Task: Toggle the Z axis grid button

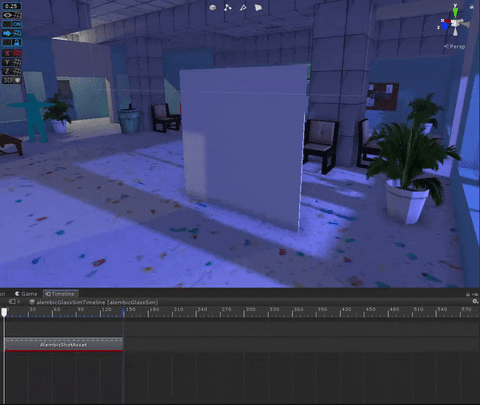Action: click(x=12, y=71)
